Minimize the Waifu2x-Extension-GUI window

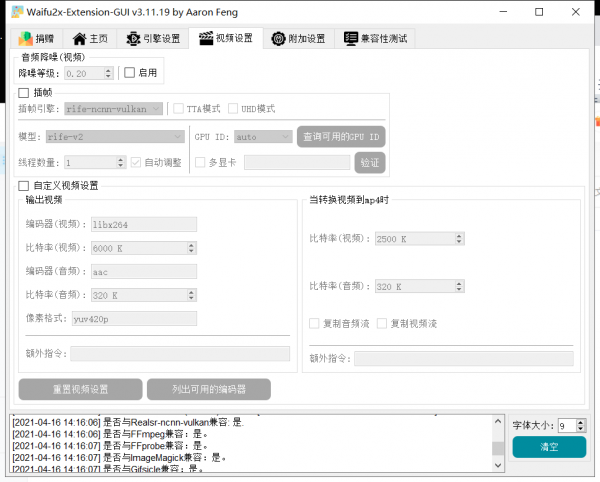pos(503,12)
